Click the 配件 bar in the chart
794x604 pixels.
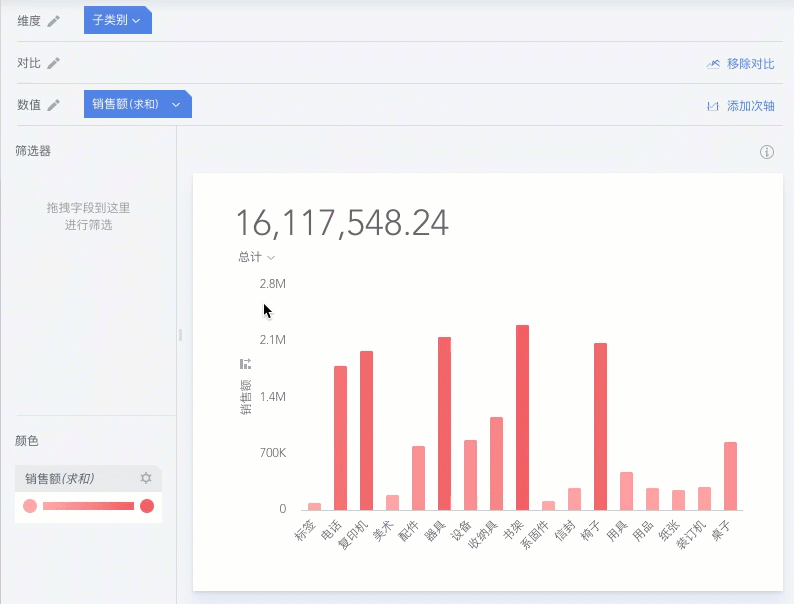(x=418, y=478)
